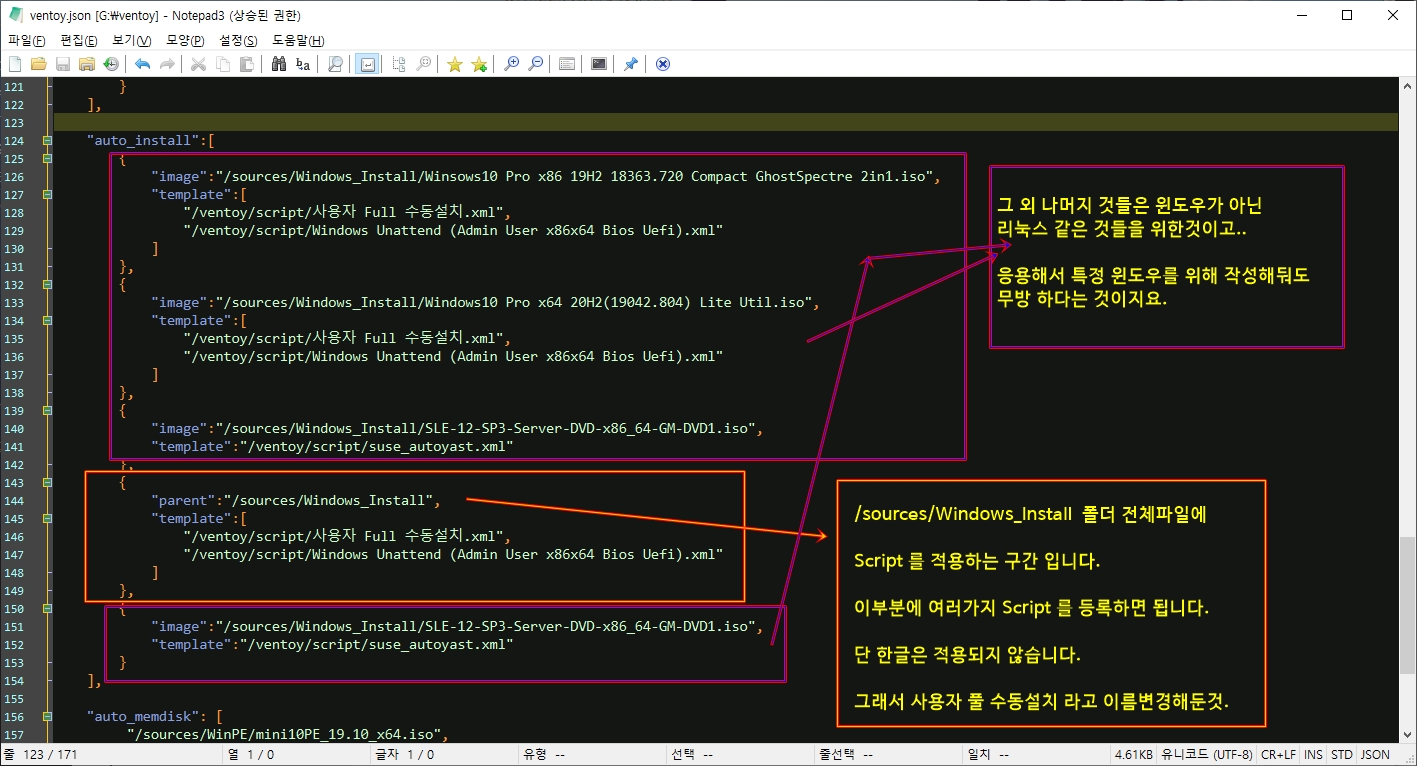1417x766 pixels.
Task: Open the 보기(V) menu
Action: (x=132, y=41)
